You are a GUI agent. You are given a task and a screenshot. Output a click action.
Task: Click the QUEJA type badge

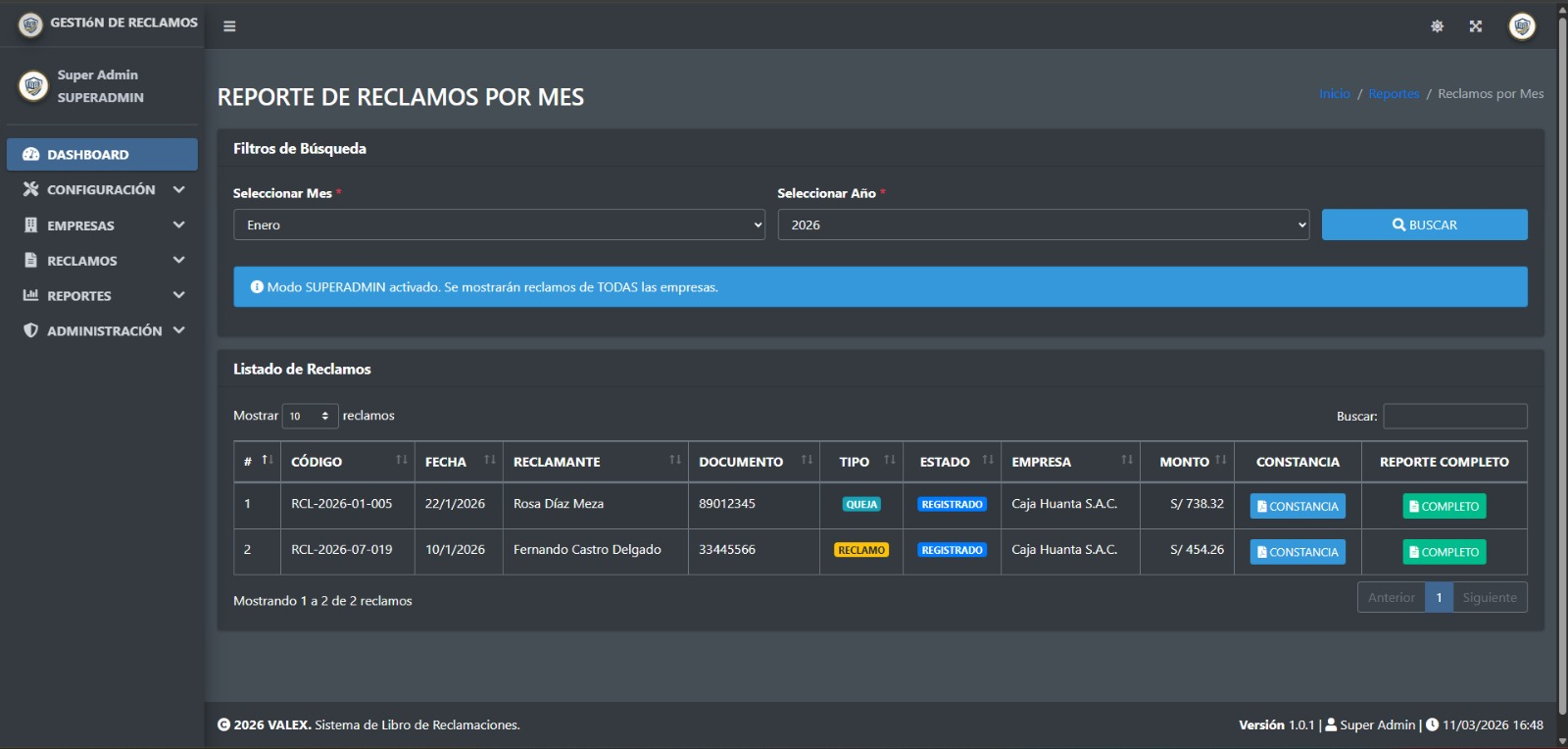pos(861,504)
